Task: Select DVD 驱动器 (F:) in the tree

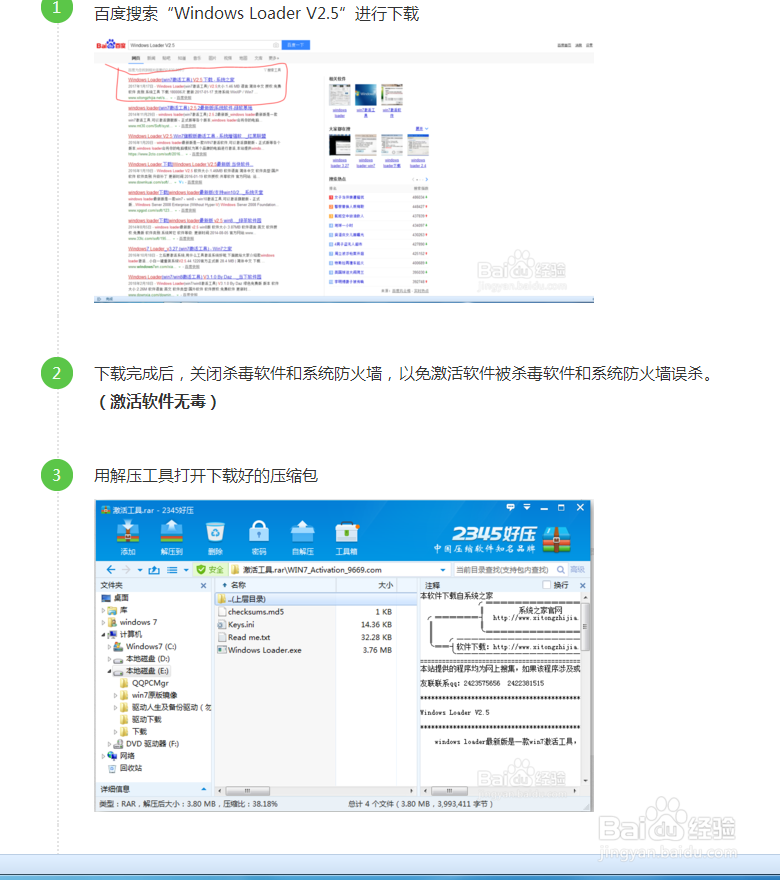Action: click(146, 744)
